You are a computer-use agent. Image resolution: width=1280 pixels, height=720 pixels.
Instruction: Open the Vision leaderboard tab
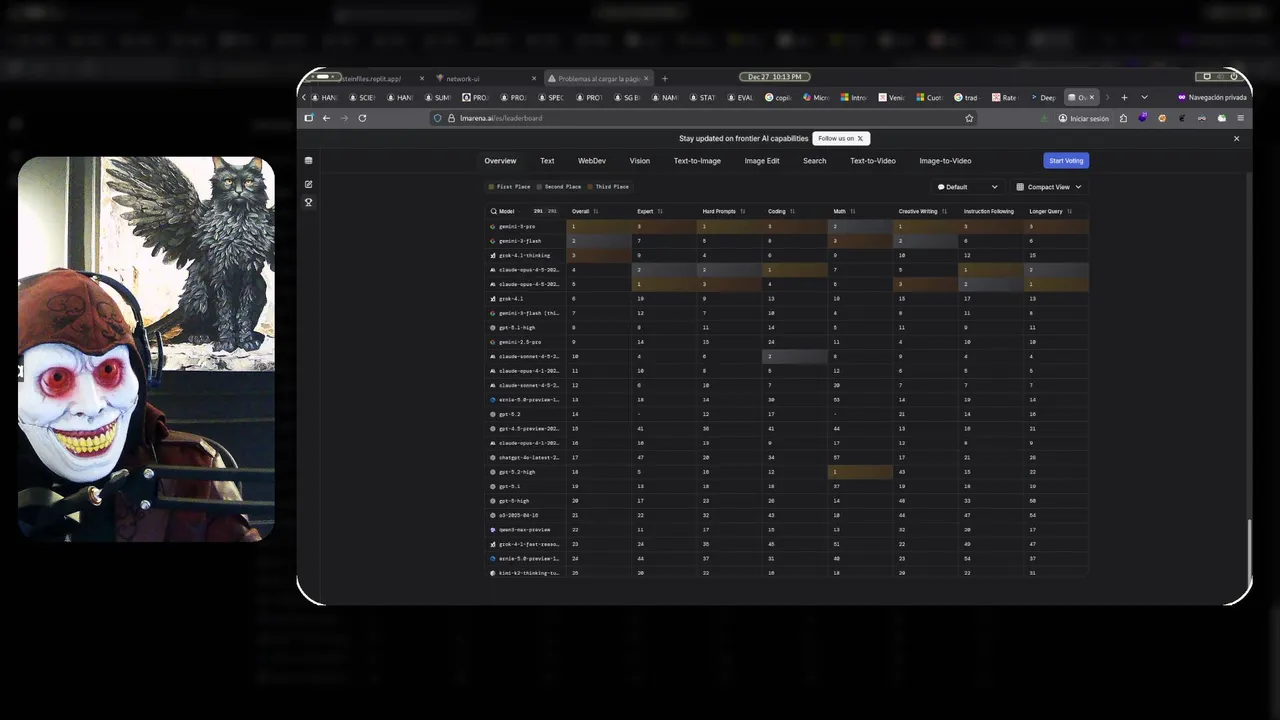click(640, 161)
